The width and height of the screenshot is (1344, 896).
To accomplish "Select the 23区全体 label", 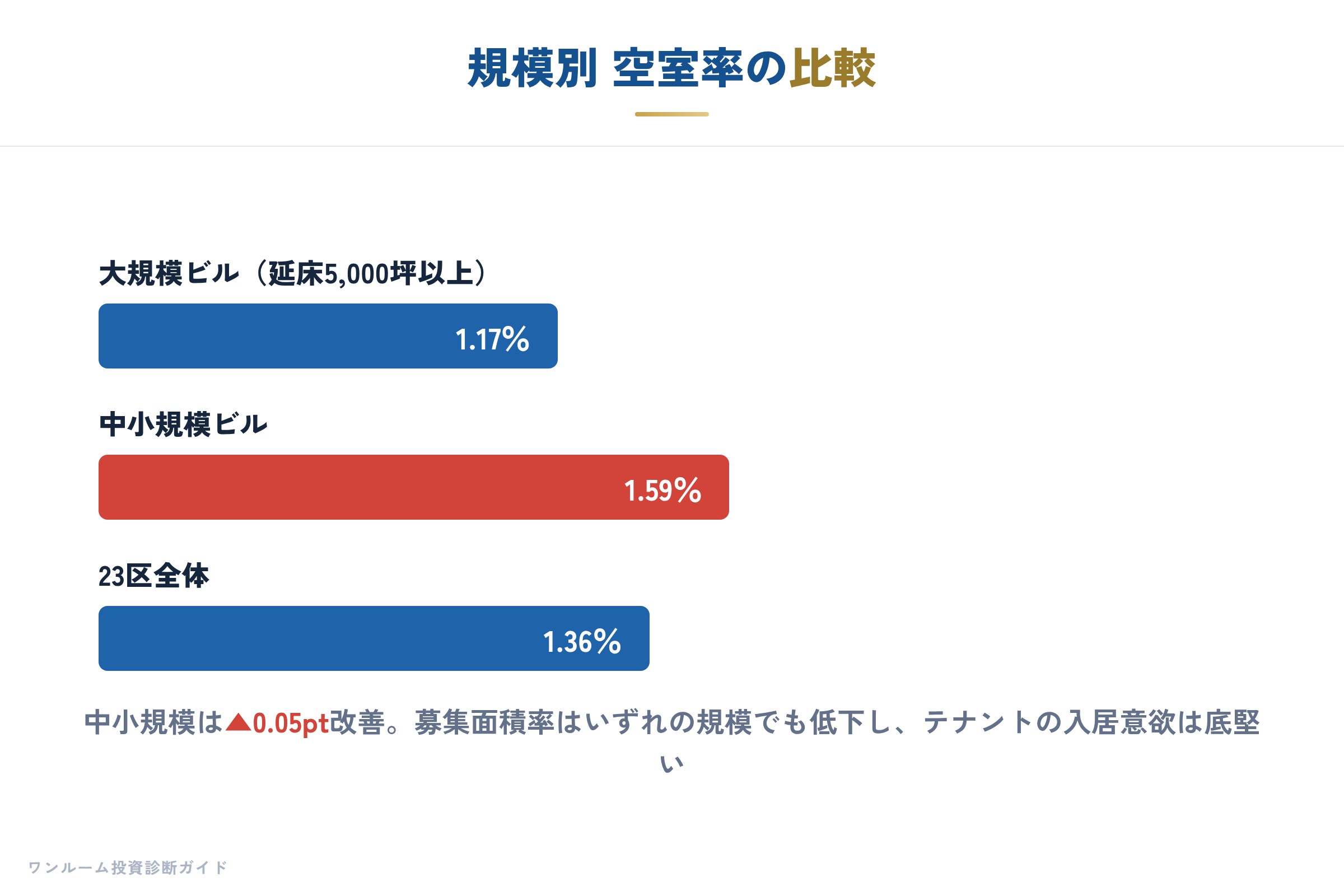I will [x=153, y=576].
